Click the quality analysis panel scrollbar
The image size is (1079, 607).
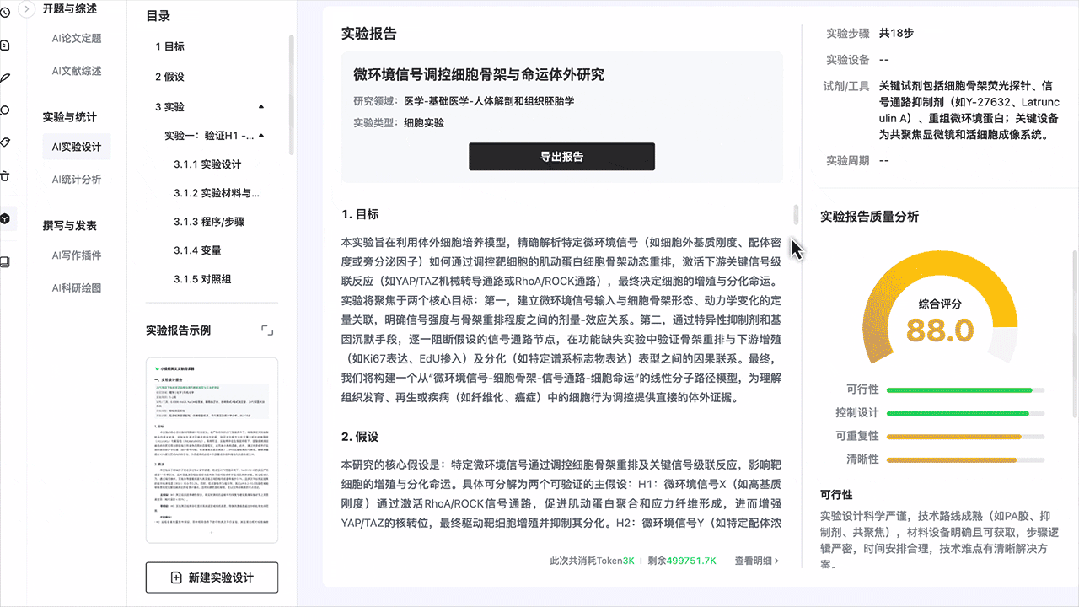(1074, 334)
